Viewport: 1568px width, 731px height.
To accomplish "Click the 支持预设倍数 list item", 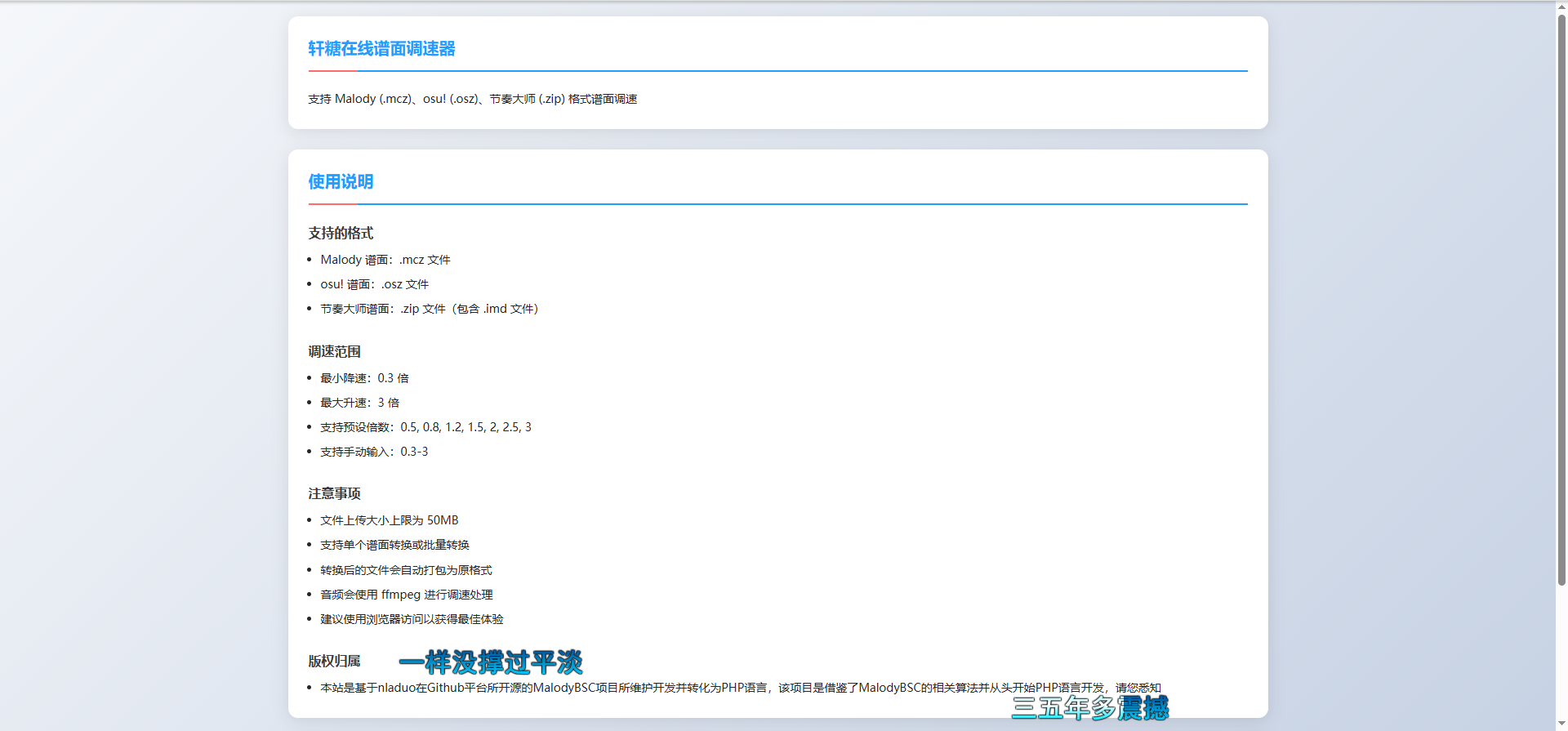I will pyautogui.click(x=425, y=427).
